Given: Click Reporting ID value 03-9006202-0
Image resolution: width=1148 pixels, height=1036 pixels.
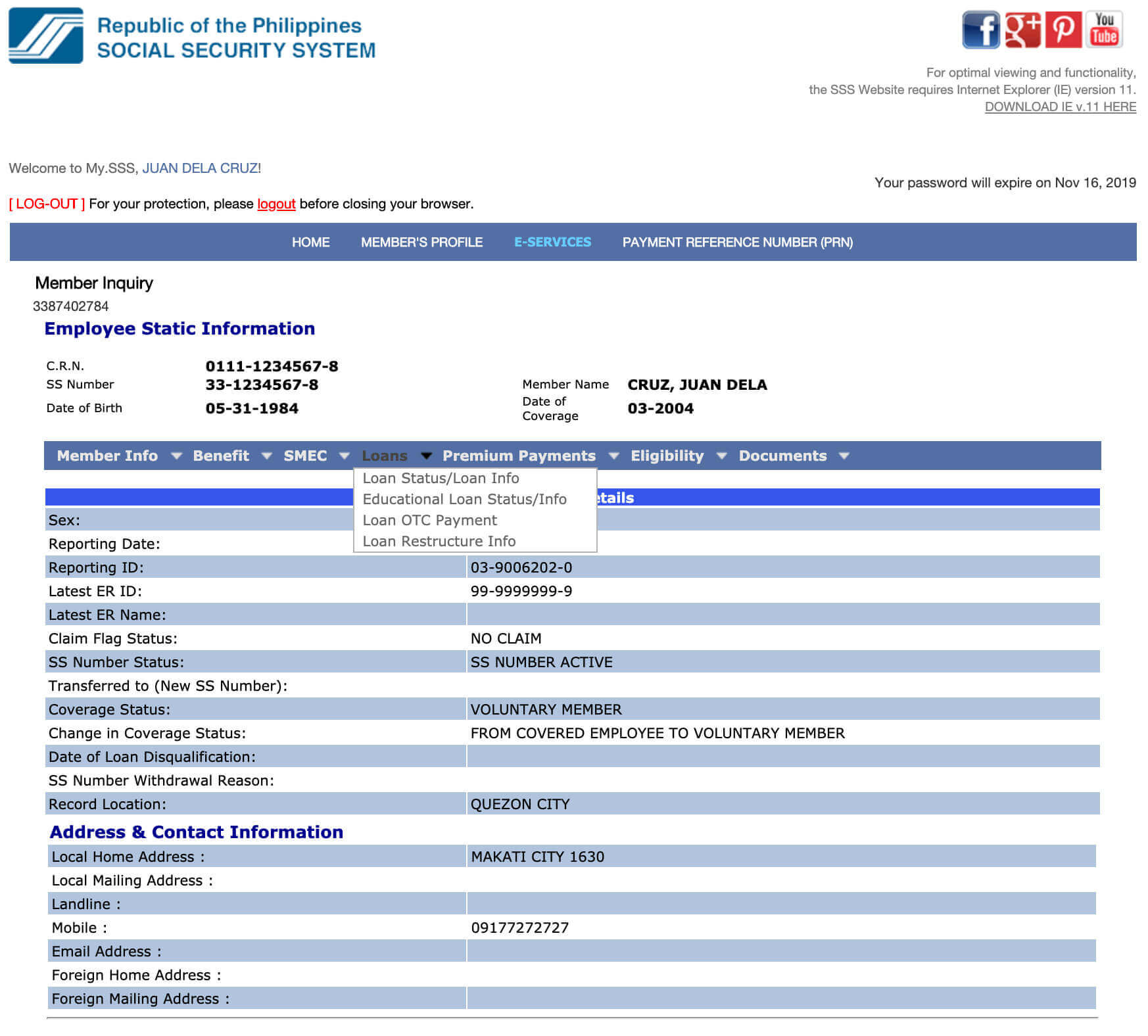Looking at the screenshot, I should [x=521, y=567].
